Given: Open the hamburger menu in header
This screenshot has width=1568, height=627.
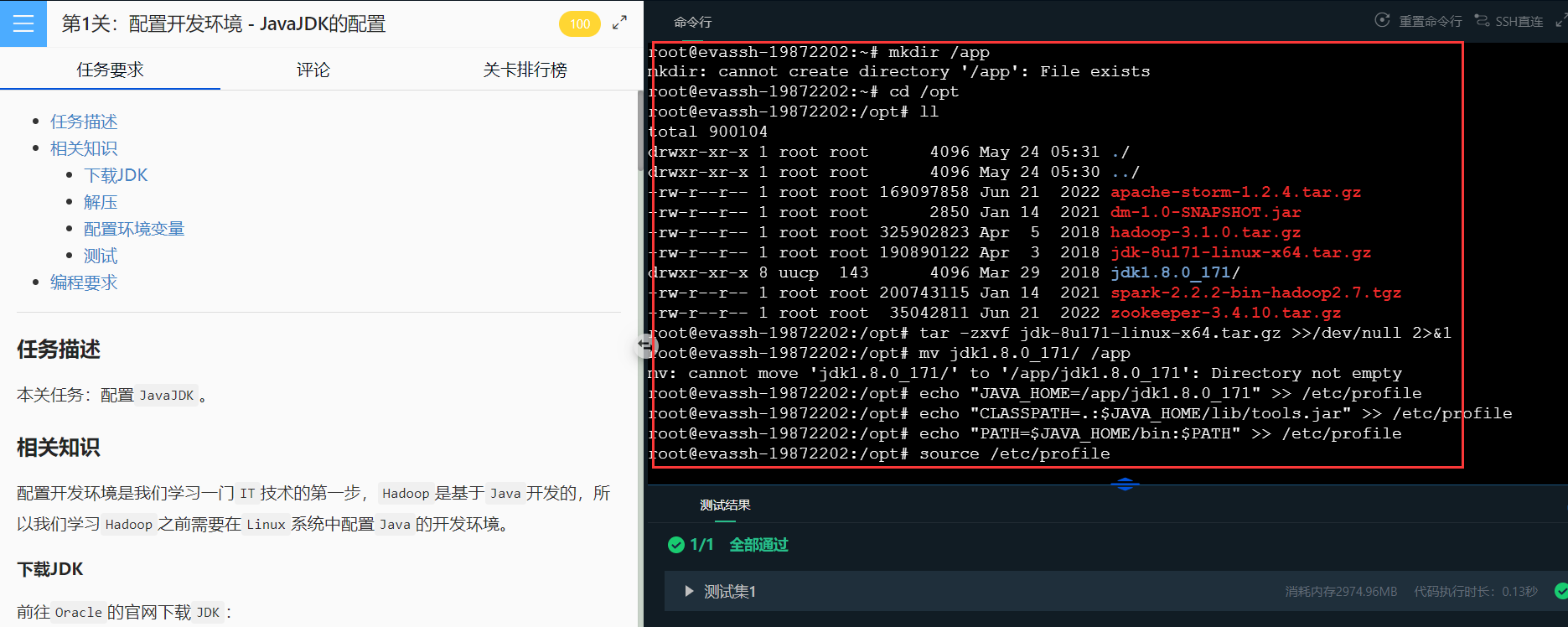Looking at the screenshot, I should 23,23.
